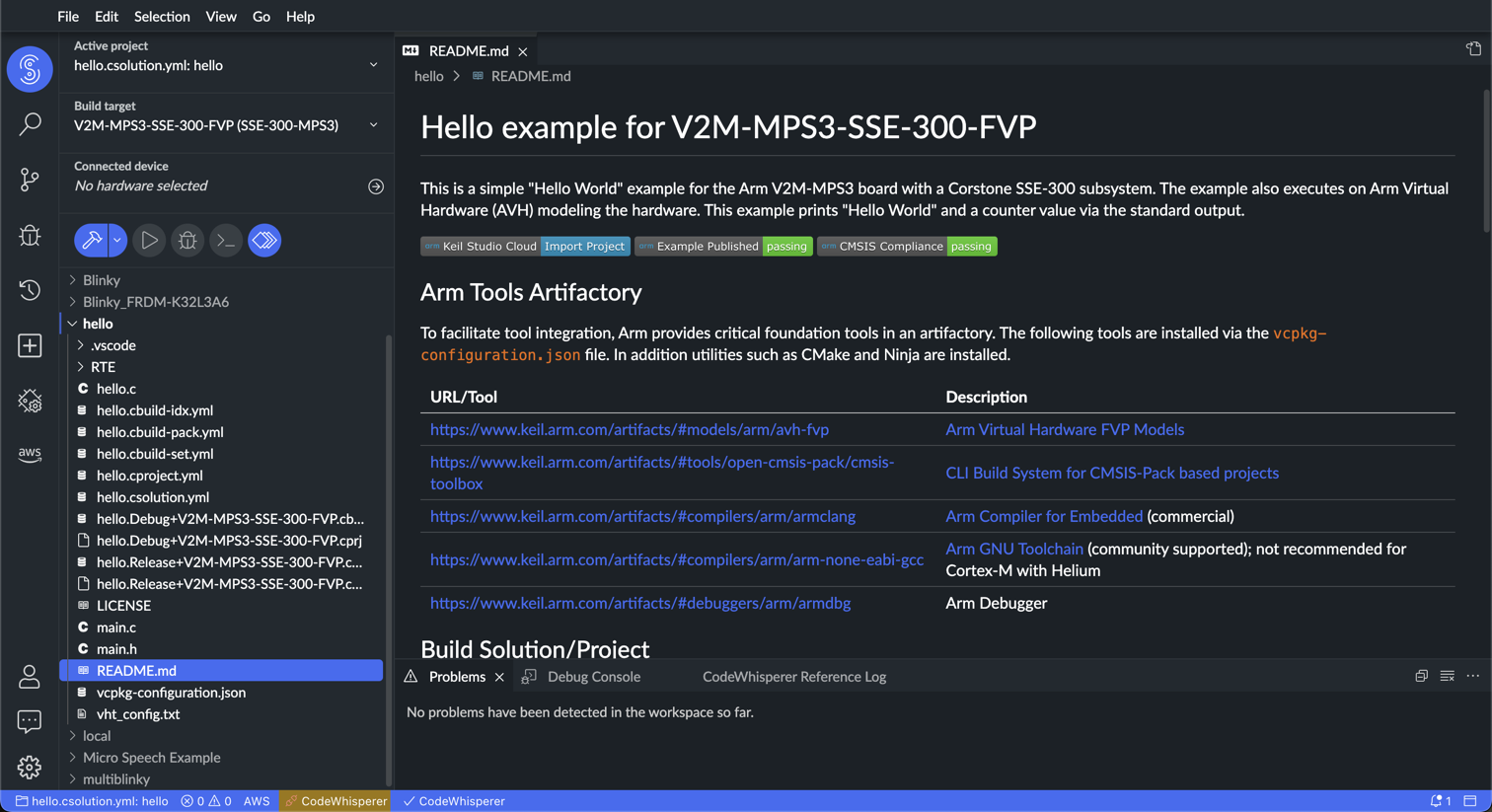The image size is (1492, 812).
Task: Open the serial terminal prompt button
Action: [x=226, y=240]
